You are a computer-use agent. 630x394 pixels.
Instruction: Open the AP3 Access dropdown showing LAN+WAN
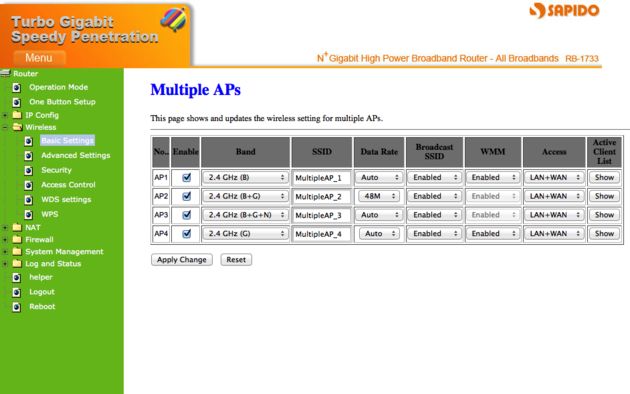click(x=554, y=215)
